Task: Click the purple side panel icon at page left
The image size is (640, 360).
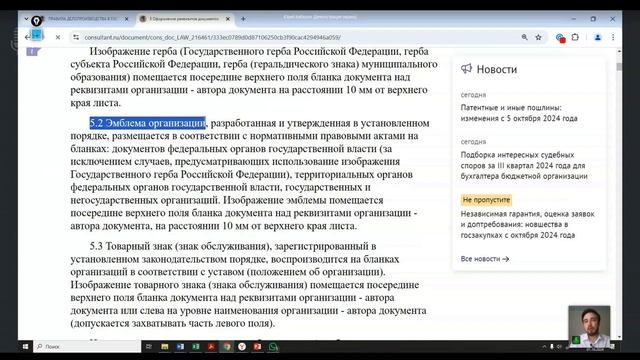Action: click(33, 51)
